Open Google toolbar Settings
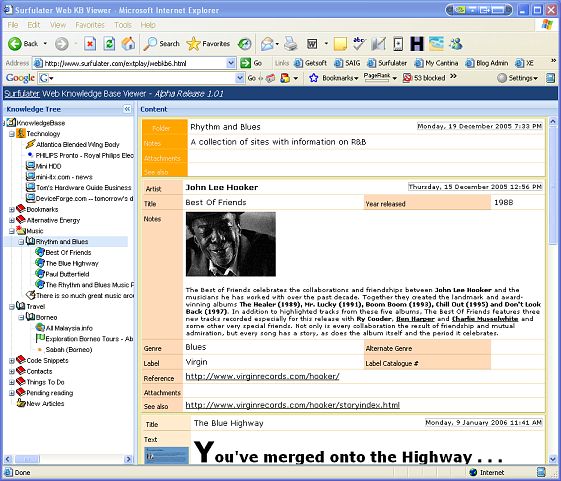 tap(518, 78)
